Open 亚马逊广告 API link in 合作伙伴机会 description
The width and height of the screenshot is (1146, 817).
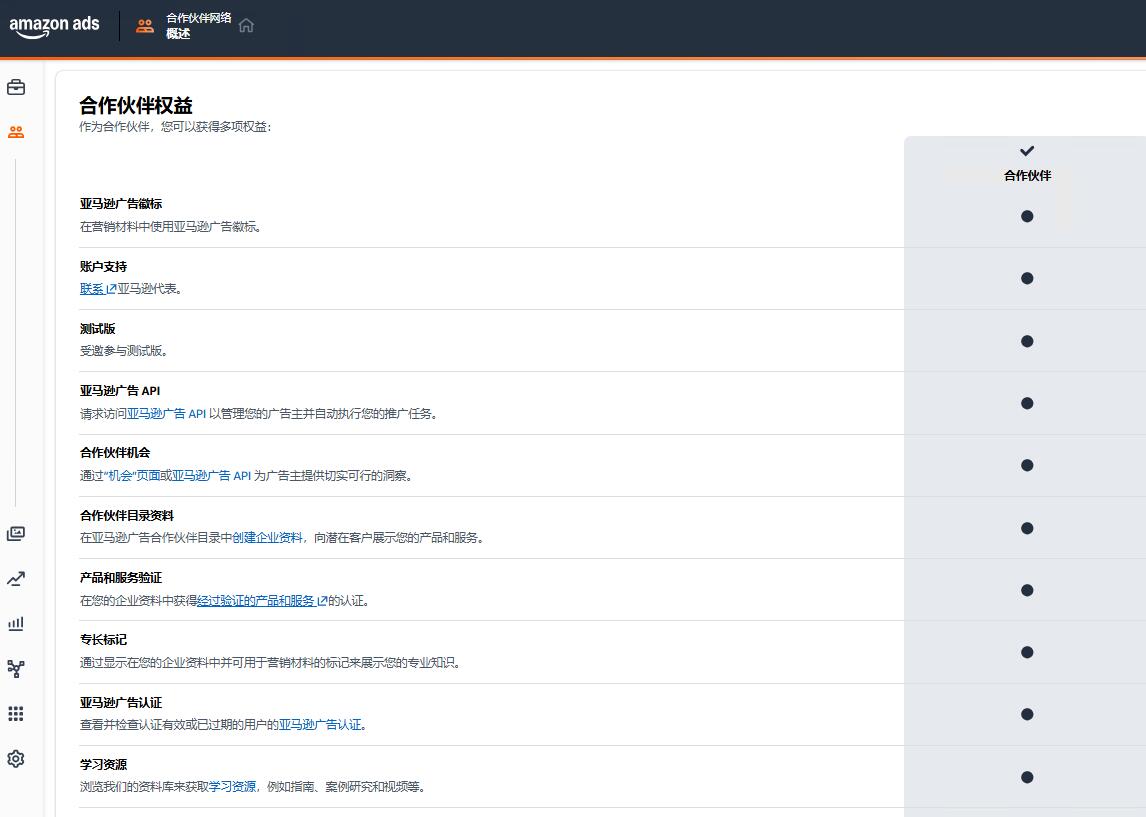pyautogui.click(x=211, y=476)
